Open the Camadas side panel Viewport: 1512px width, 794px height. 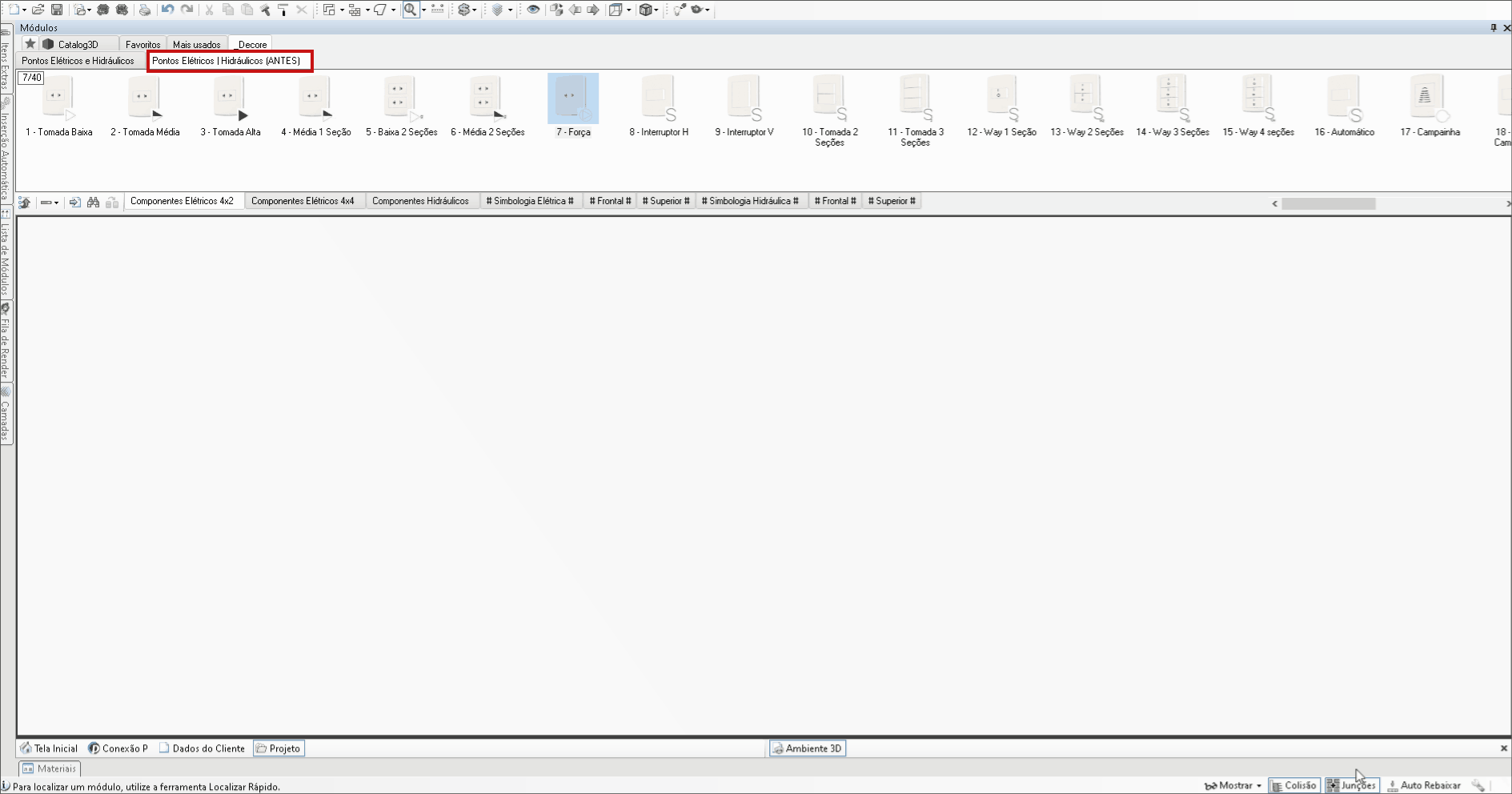pyautogui.click(x=6, y=413)
